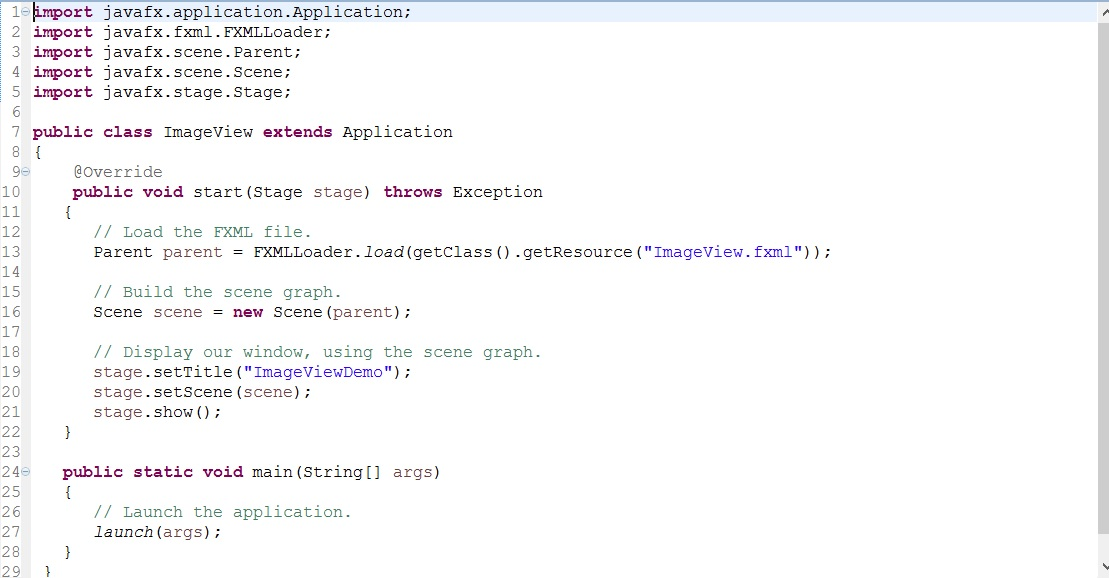Collapse the start method fold marker on line 9
The height and width of the screenshot is (578, 1109).
[25, 172]
